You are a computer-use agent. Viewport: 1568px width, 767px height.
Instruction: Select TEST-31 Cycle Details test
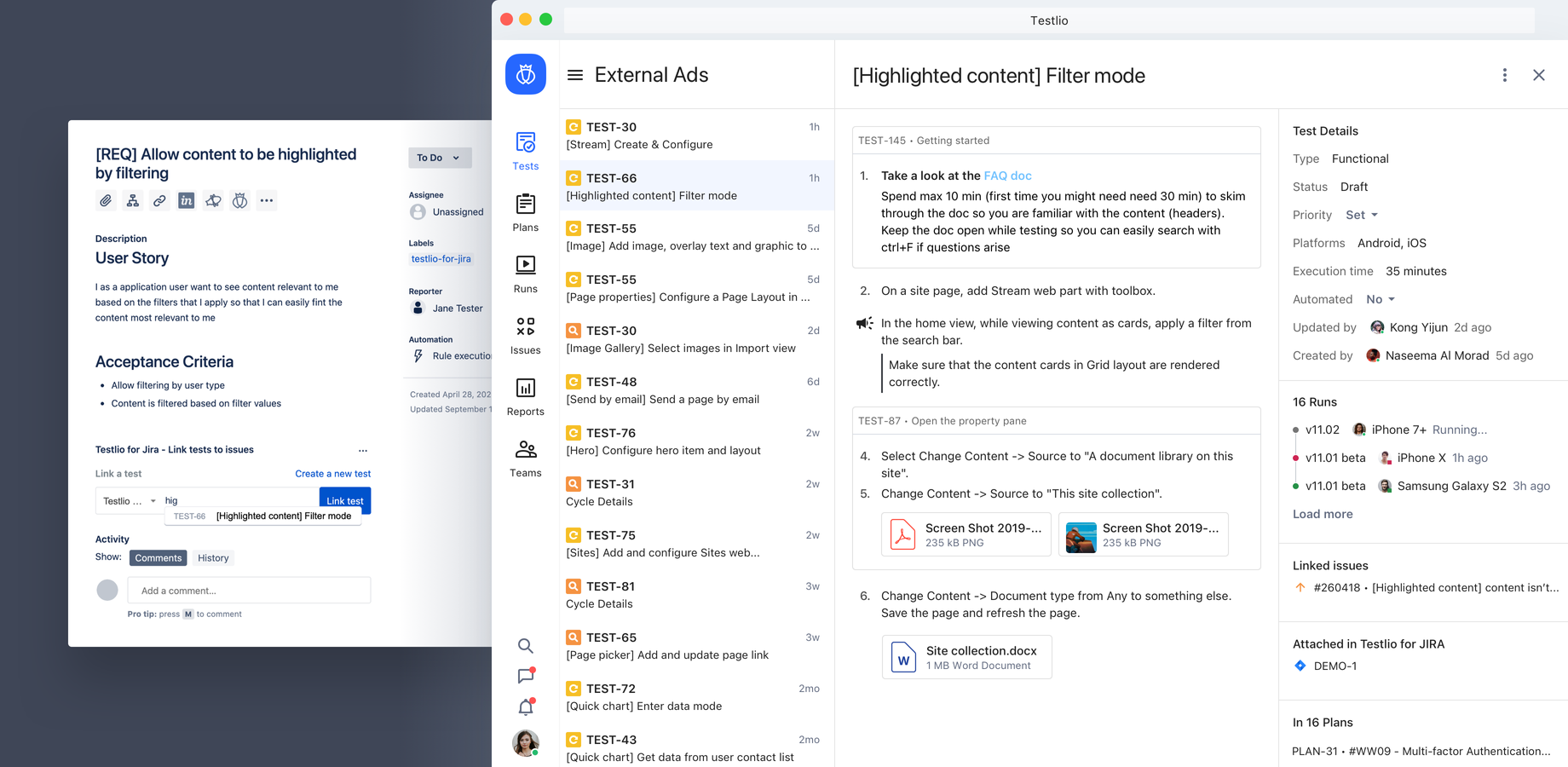click(696, 493)
